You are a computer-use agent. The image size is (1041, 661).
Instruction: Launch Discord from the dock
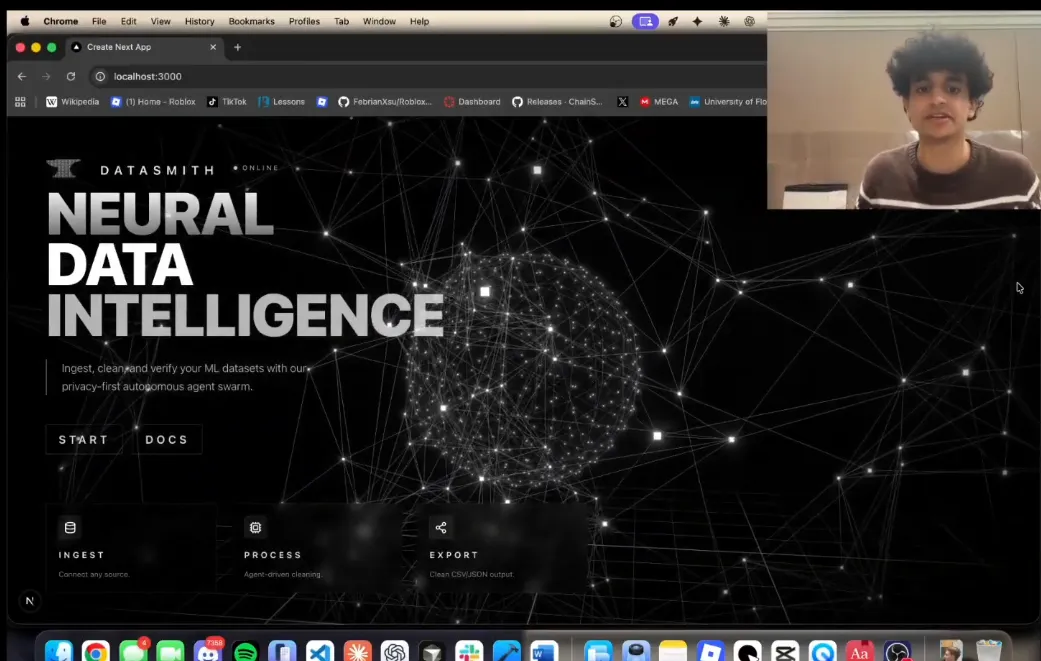208,650
